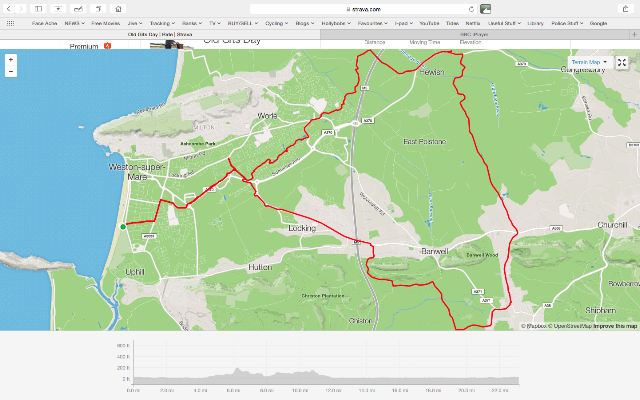Screen dimensions: 640x400
Task: Expand the Banks bookmarks folder
Action: pos(192,23)
